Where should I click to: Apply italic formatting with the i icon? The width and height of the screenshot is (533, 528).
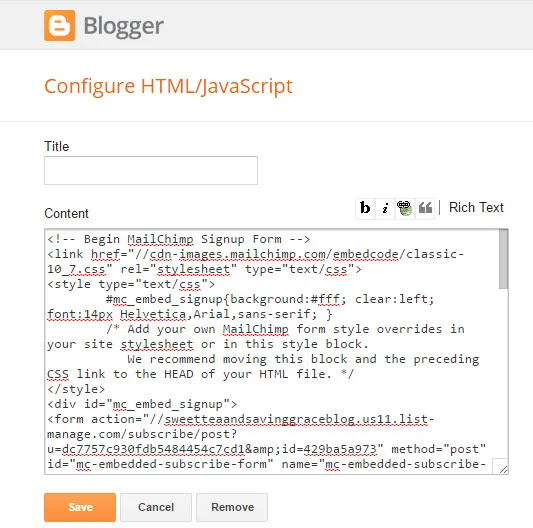[x=385, y=208]
